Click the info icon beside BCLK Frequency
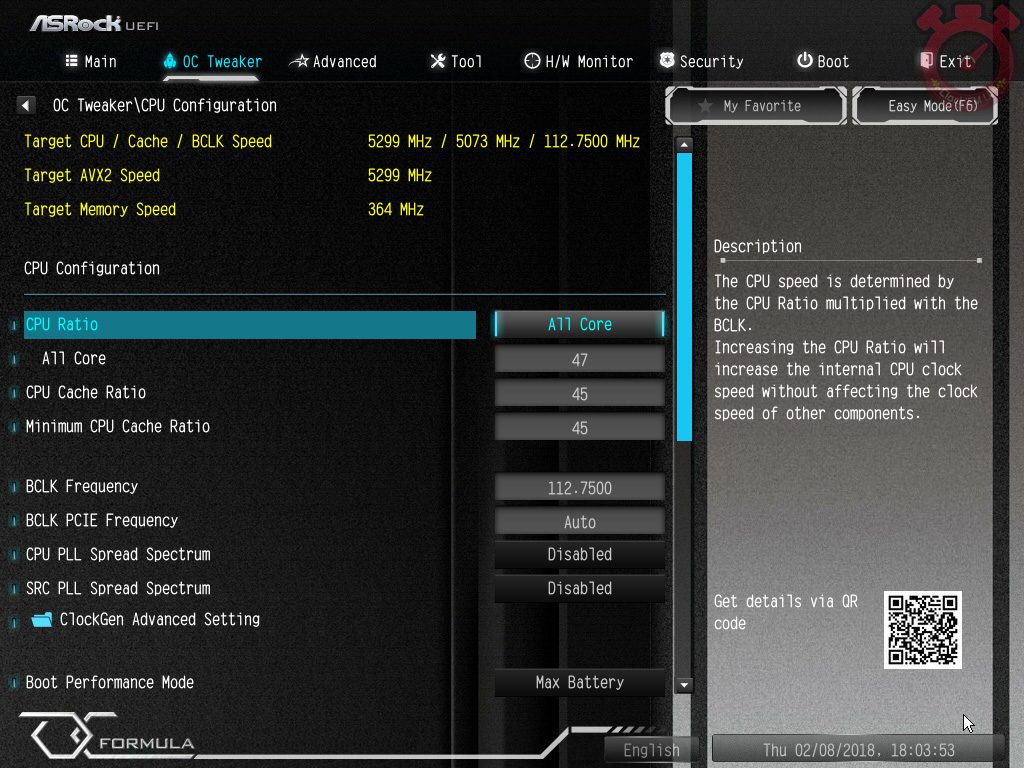The height and width of the screenshot is (768, 1024). click(15, 487)
